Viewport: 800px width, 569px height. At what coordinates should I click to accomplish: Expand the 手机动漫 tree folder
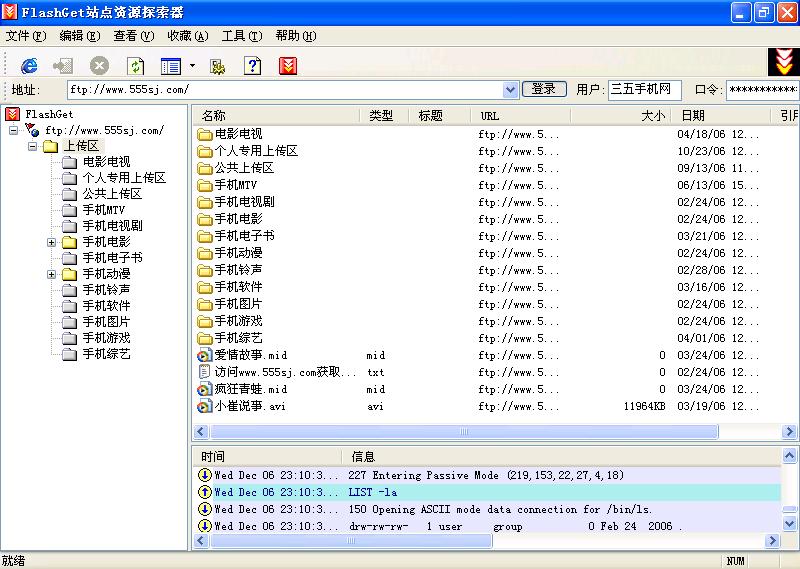pyautogui.click(x=52, y=275)
